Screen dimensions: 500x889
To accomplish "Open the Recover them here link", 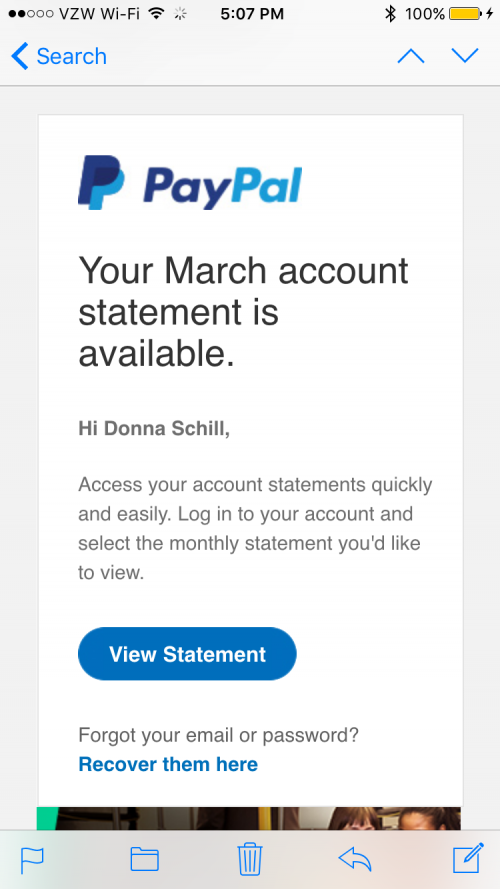I will click(x=168, y=764).
